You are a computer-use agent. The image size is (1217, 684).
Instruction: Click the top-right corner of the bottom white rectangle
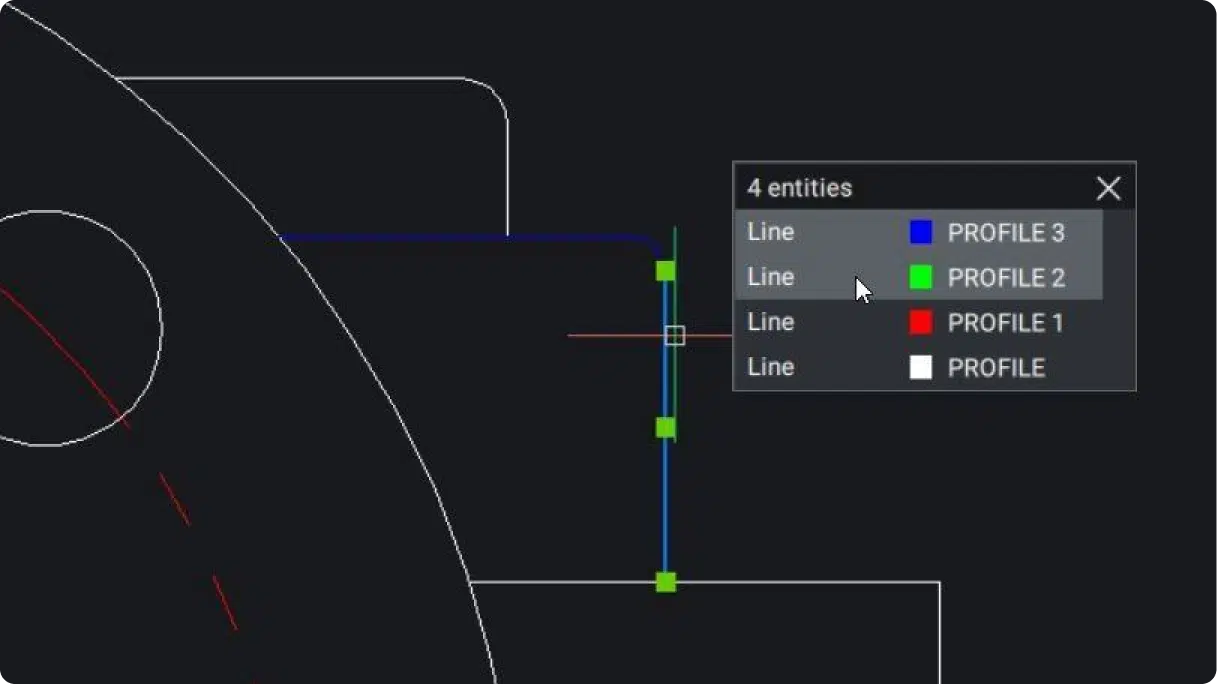tap(939, 582)
